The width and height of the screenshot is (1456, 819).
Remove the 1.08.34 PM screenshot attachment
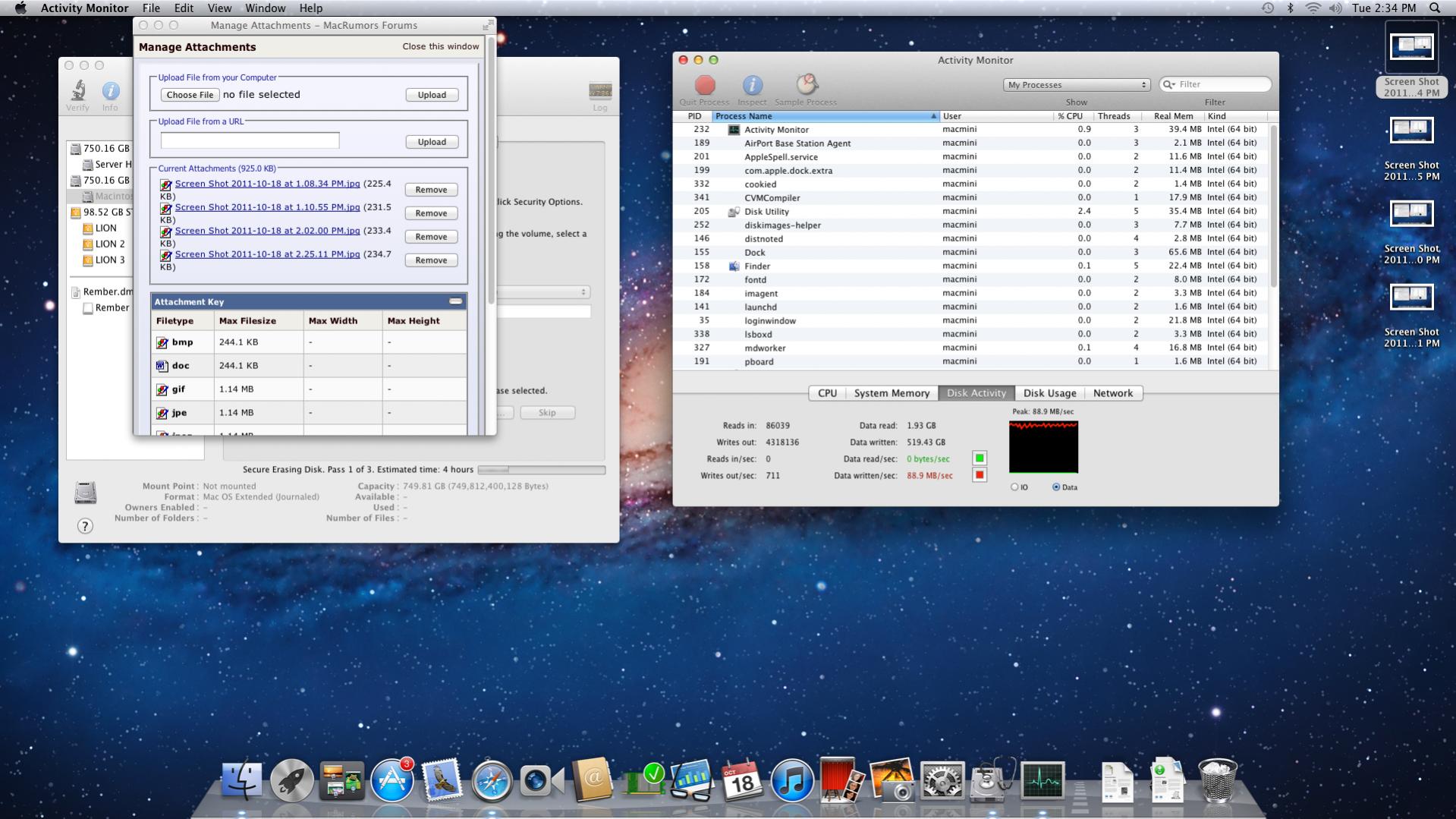tap(431, 190)
